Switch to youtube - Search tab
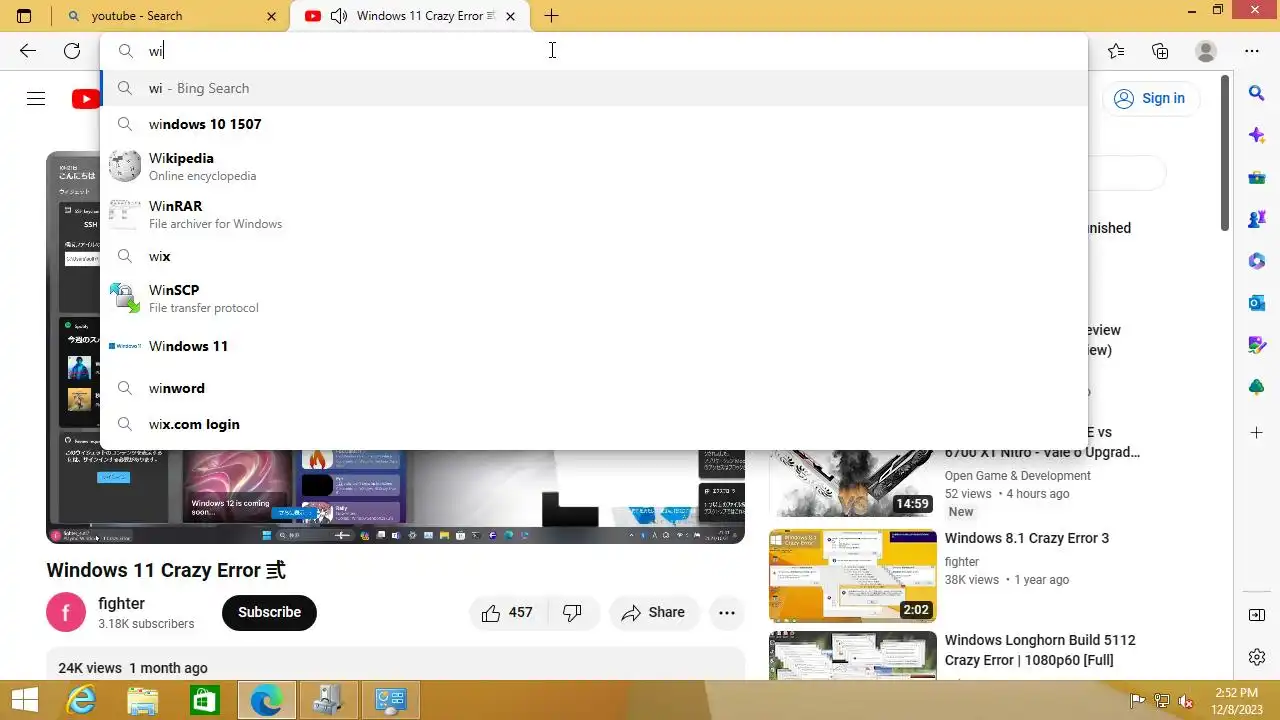 pos(170,16)
